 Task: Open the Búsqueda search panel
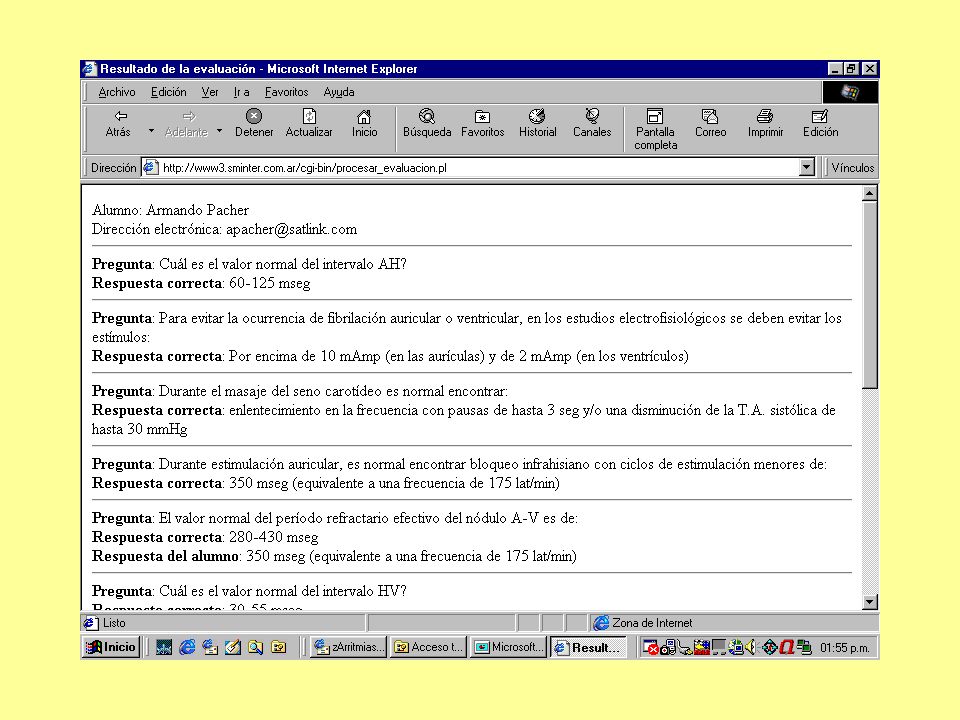427,124
